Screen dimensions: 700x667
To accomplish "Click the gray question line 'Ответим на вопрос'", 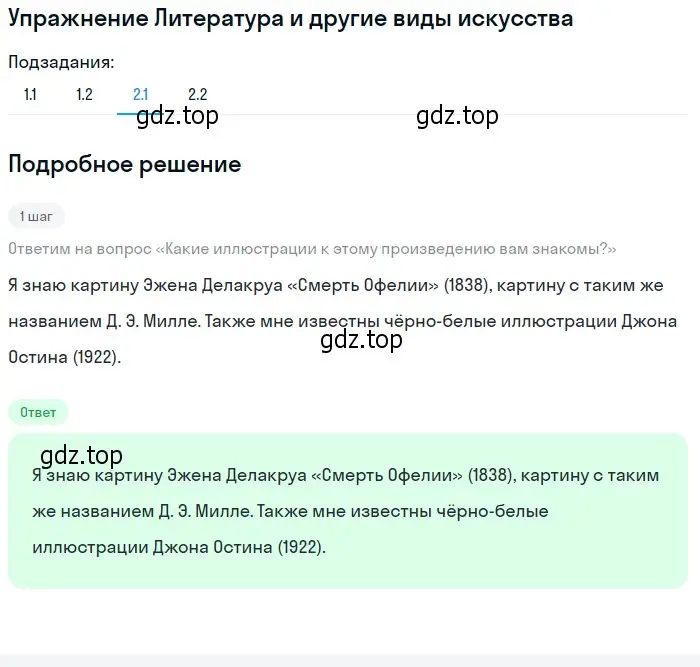I will (312, 249).
